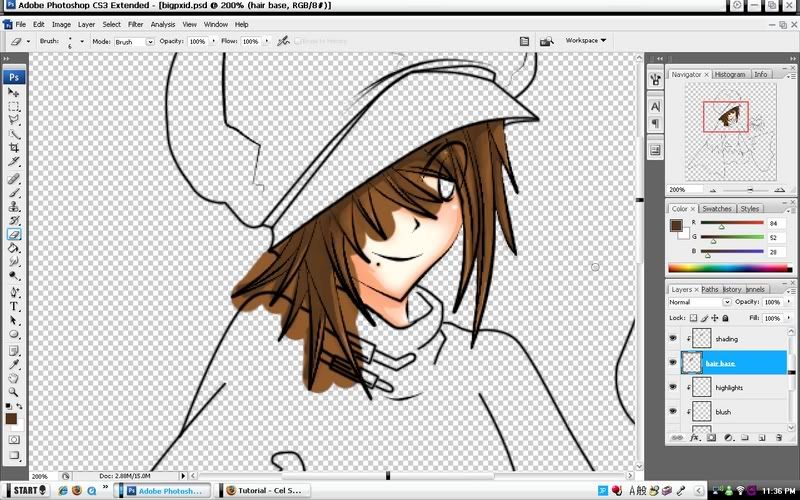Hide the highlights layer

click(673, 387)
